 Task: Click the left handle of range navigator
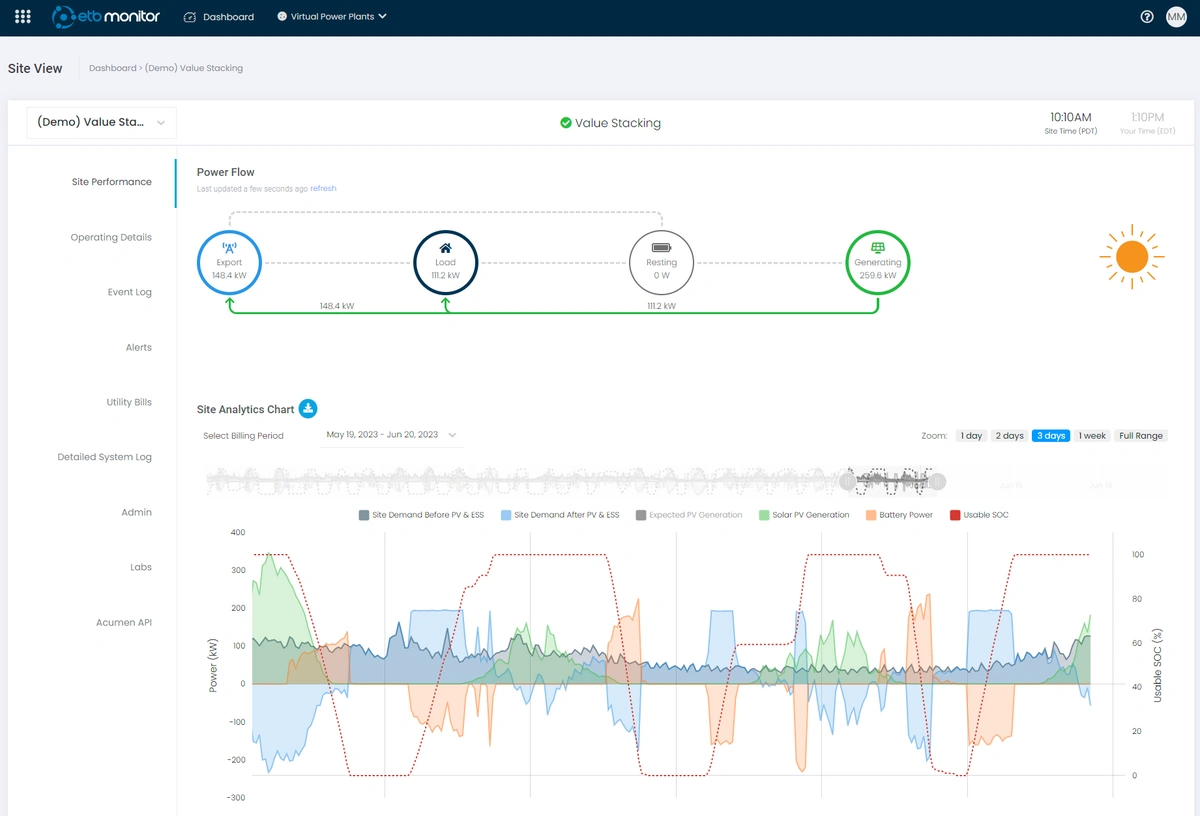coord(847,482)
